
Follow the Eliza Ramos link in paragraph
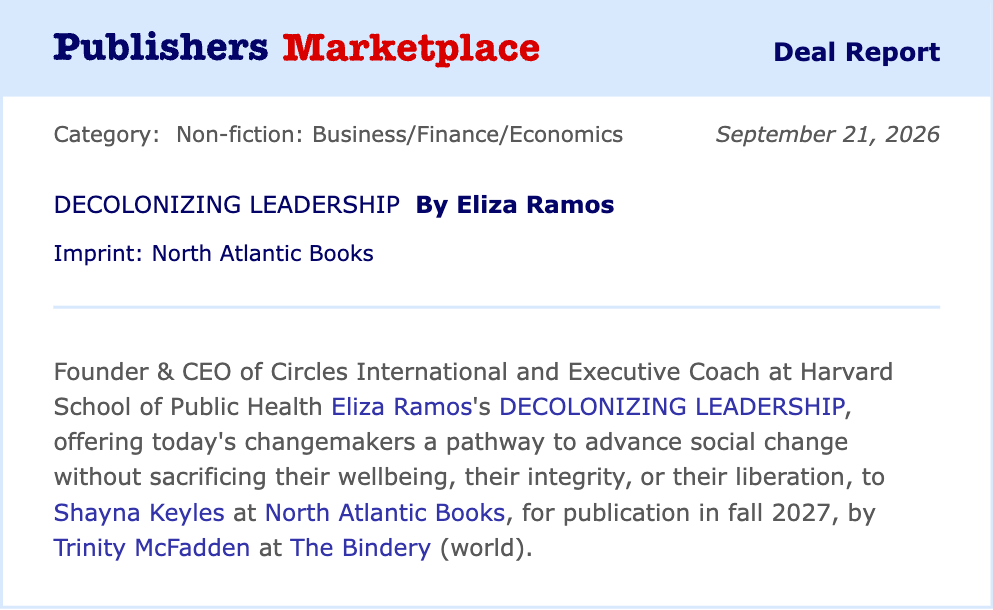402,407
